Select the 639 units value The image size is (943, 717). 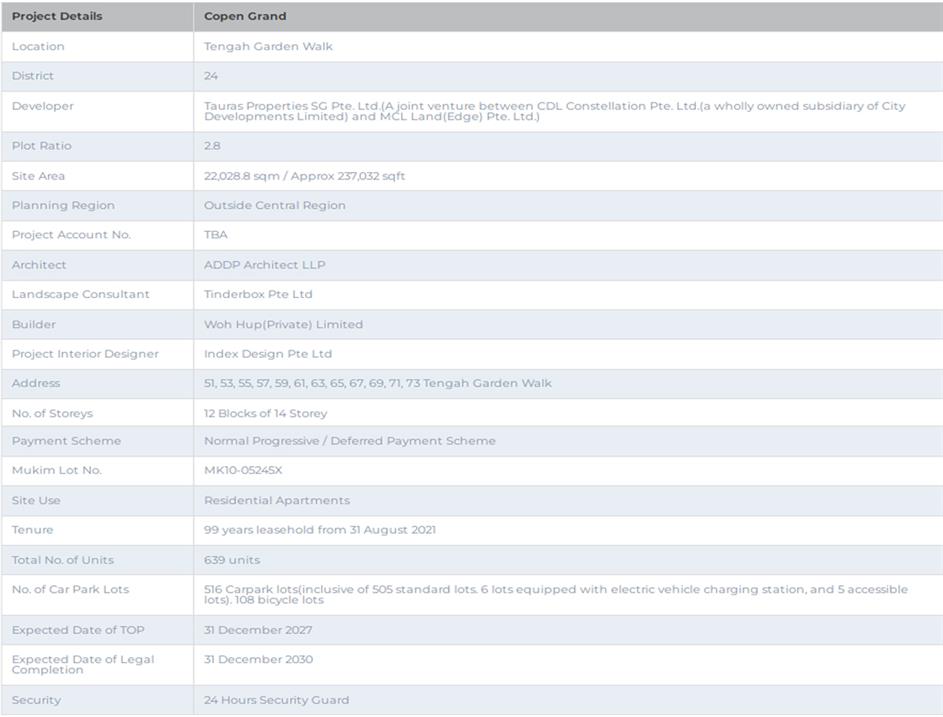(231, 560)
